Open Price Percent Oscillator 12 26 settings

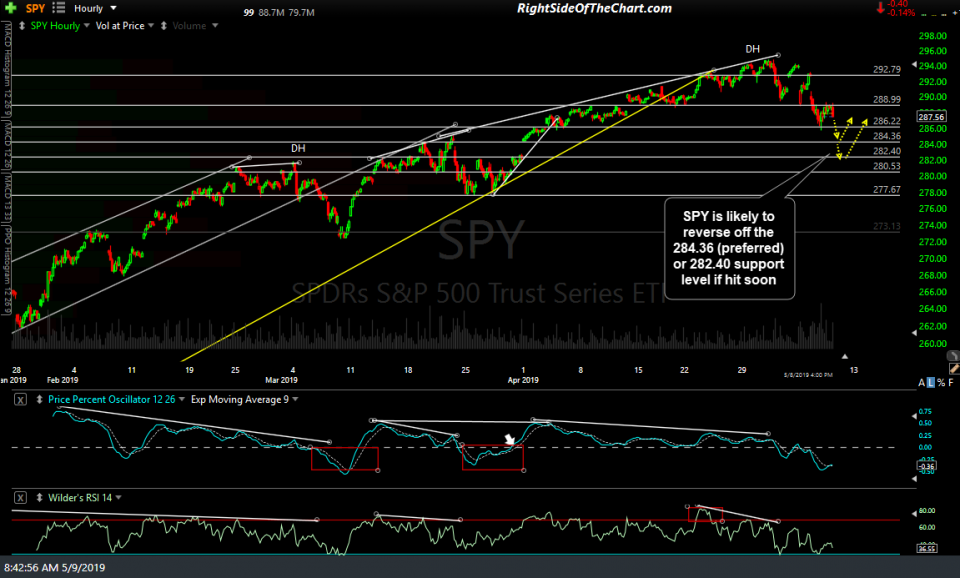tap(112, 399)
